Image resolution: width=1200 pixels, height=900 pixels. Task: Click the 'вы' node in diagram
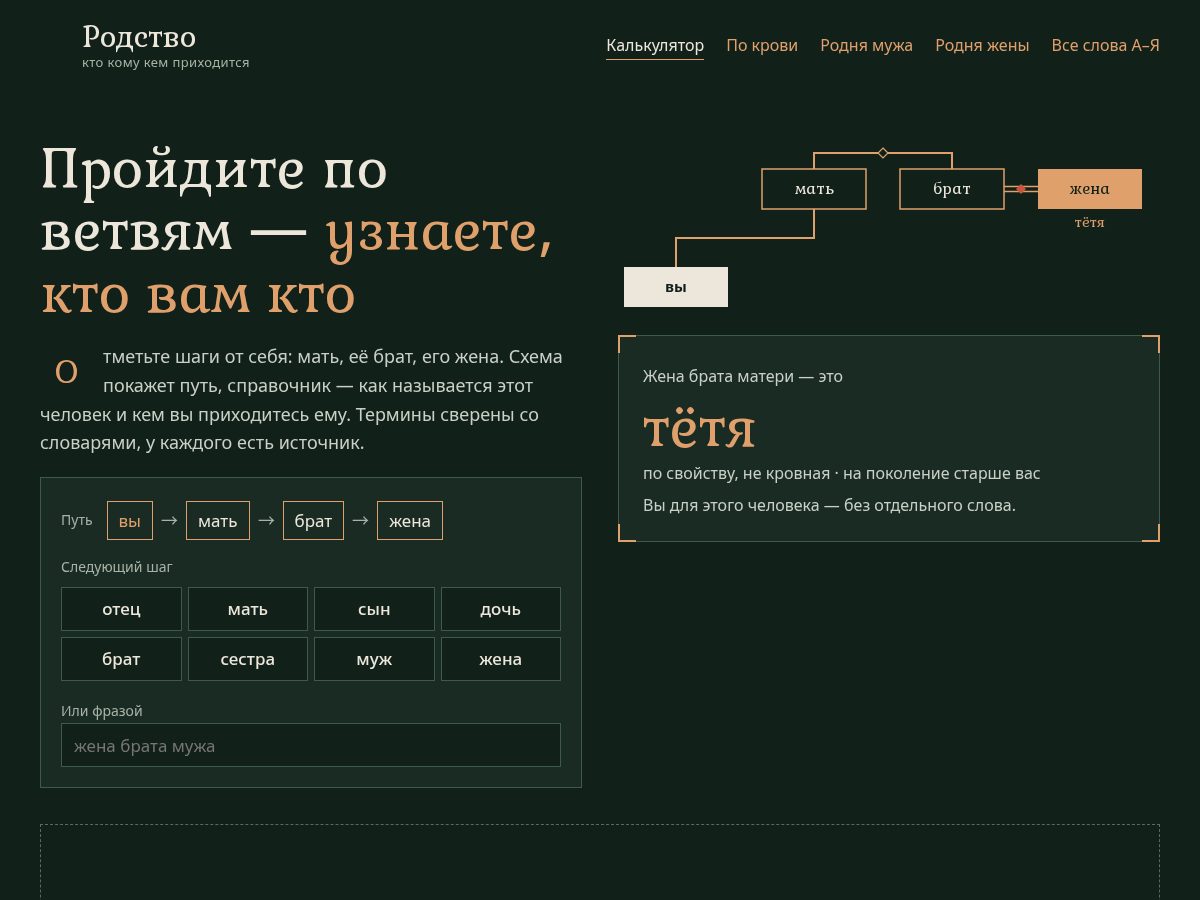pyautogui.click(x=676, y=287)
